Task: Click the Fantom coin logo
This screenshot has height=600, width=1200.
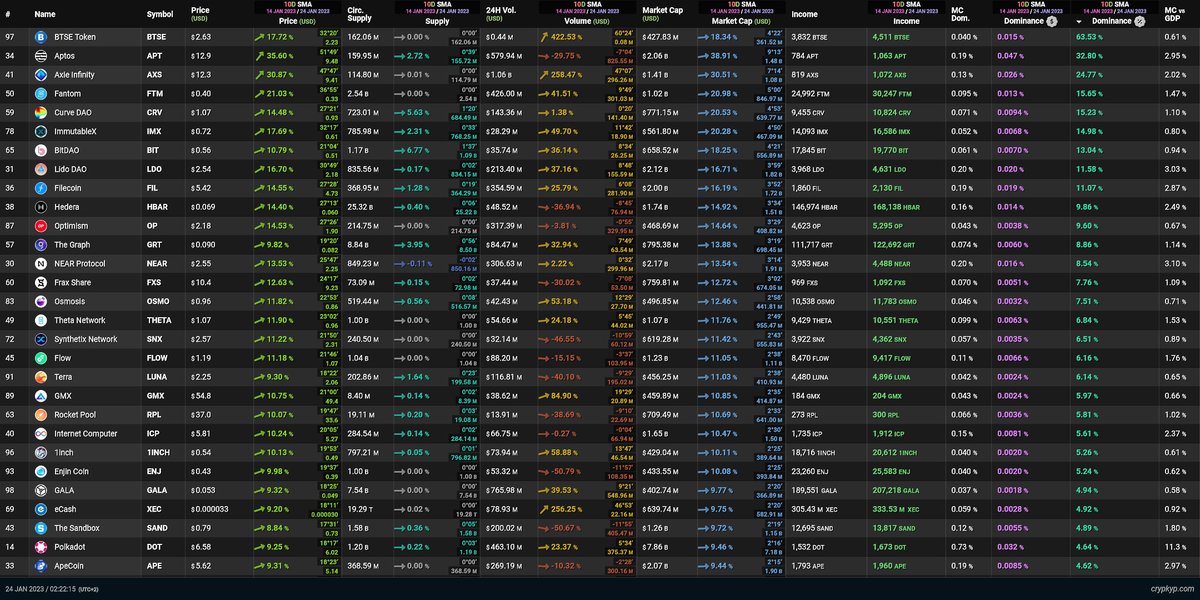Action: [x=41, y=93]
